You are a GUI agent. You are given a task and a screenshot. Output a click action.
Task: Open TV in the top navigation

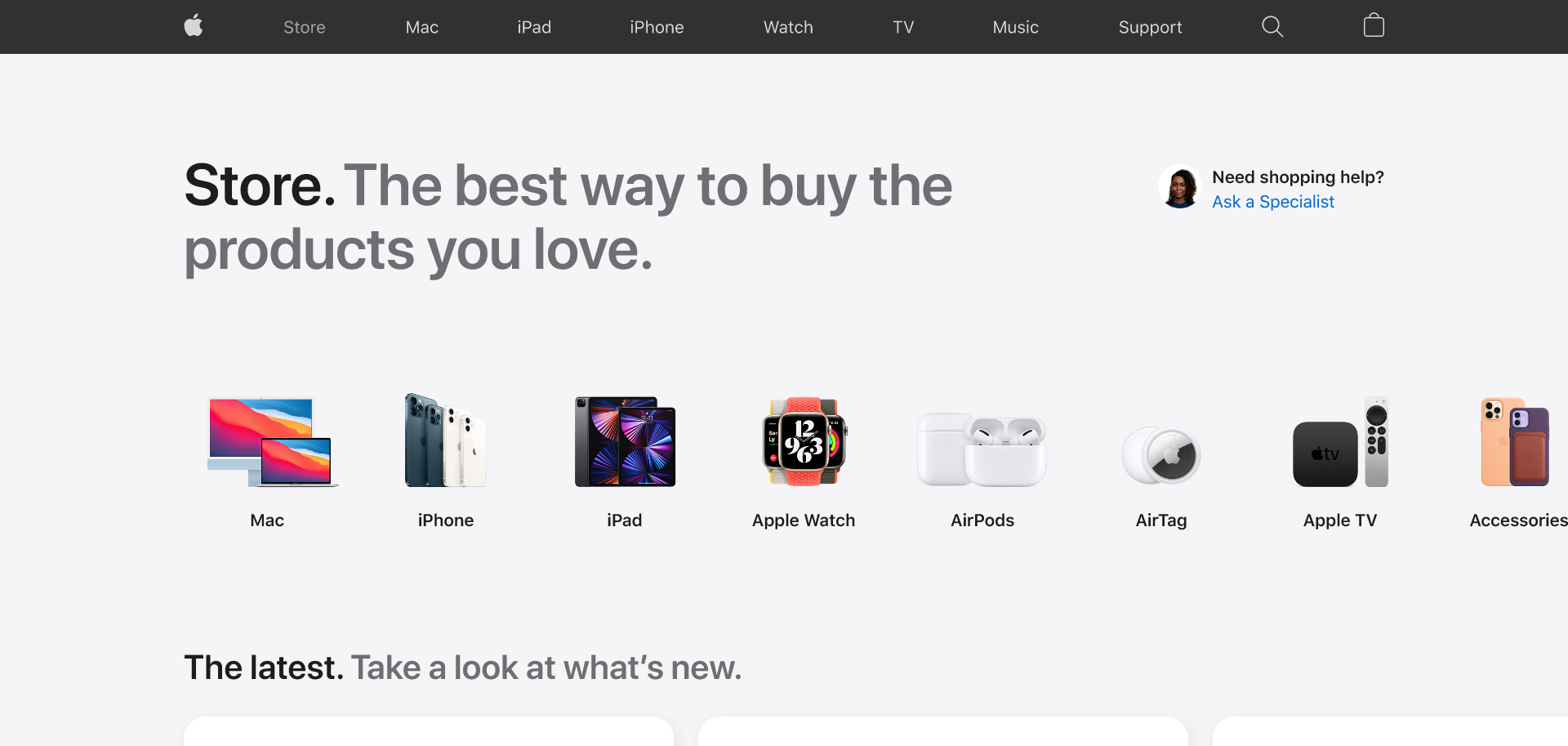pyautogui.click(x=903, y=27)
